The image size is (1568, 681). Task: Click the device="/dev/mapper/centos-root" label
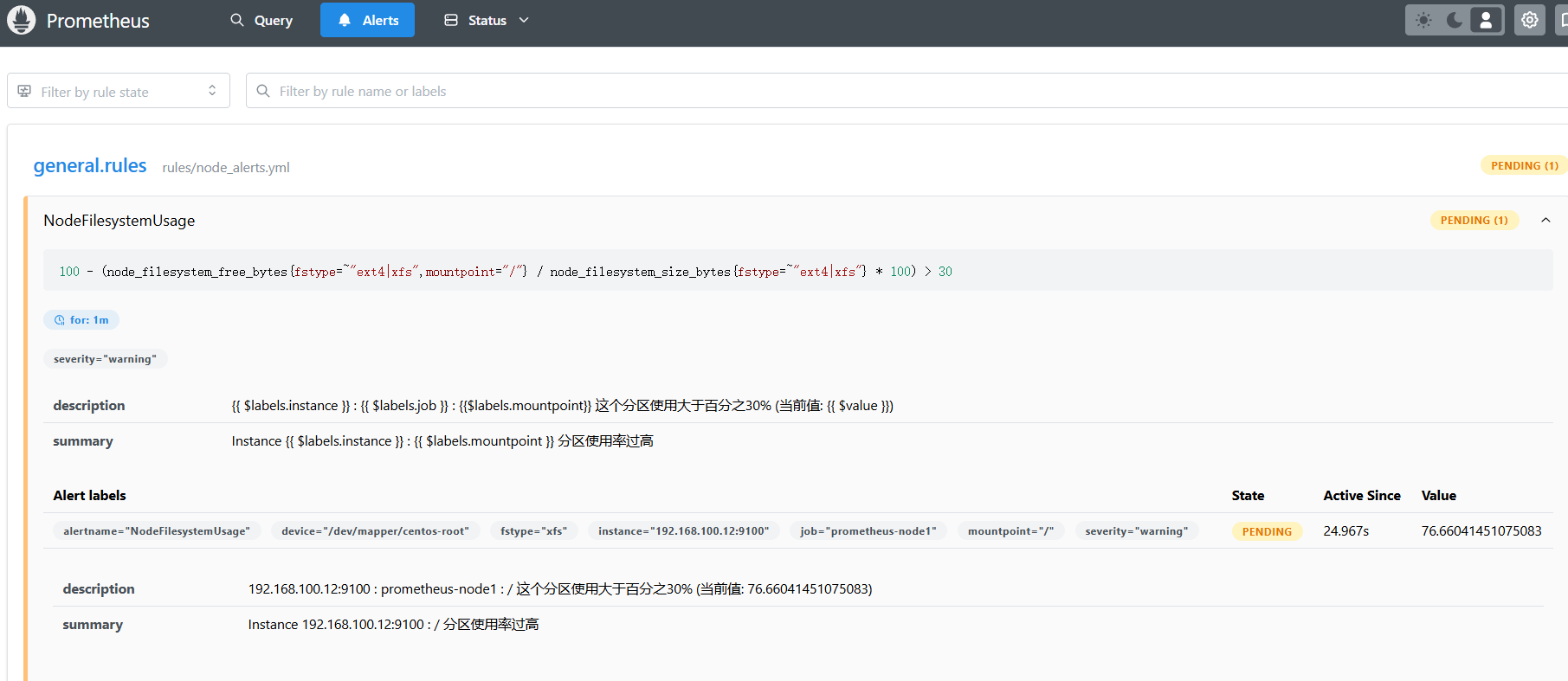(375, 531)
